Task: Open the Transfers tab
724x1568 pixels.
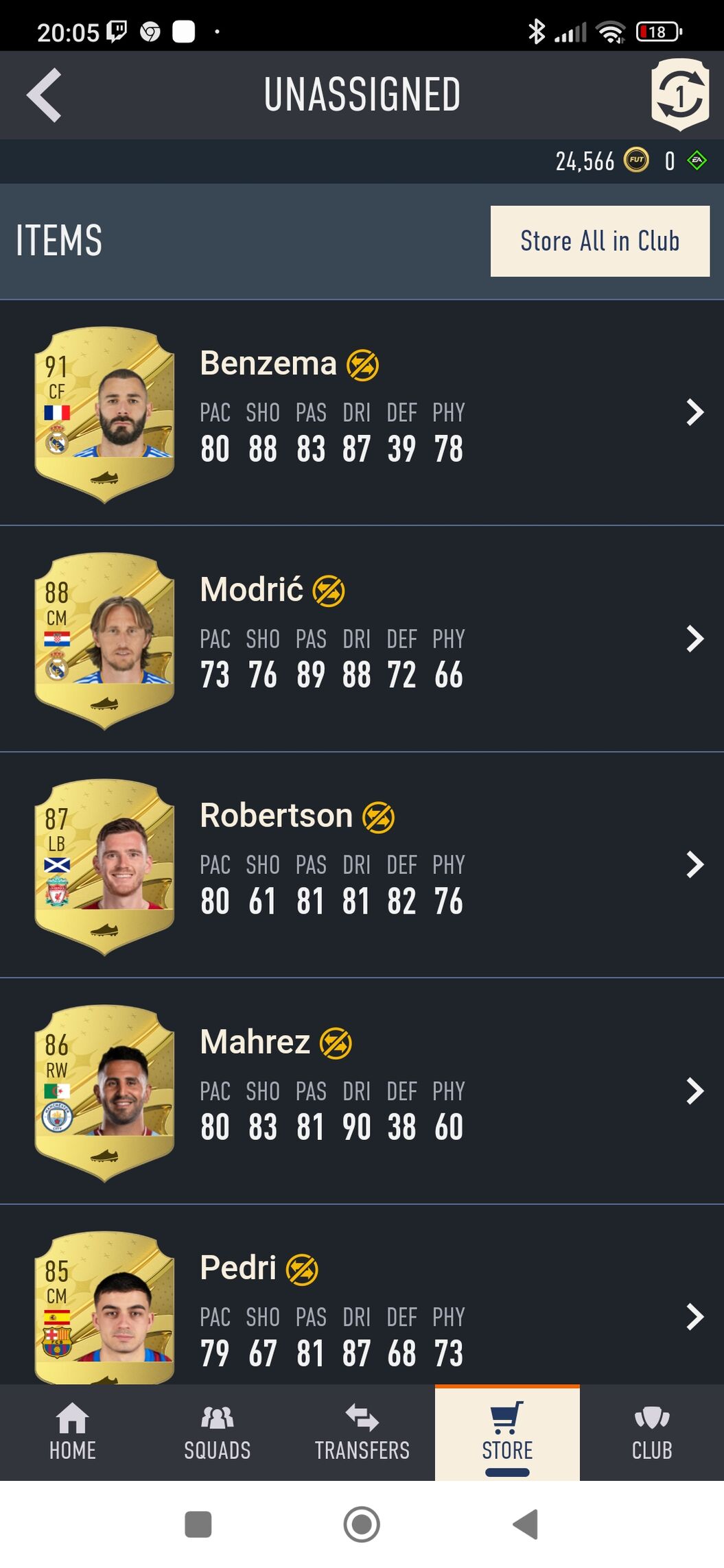Action: pyautogui.click(x=362, y=1432)
